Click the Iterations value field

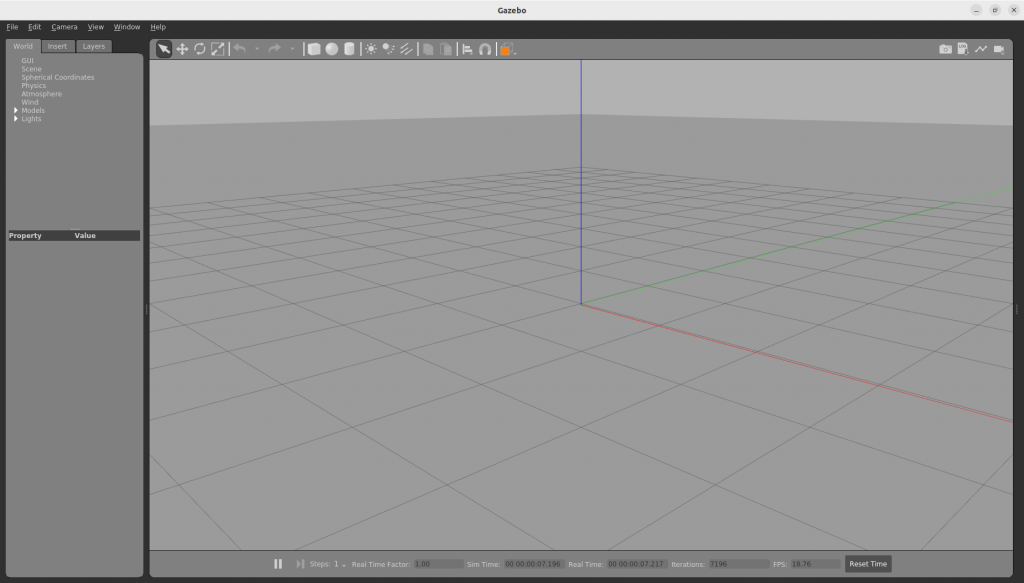point(739,564)
